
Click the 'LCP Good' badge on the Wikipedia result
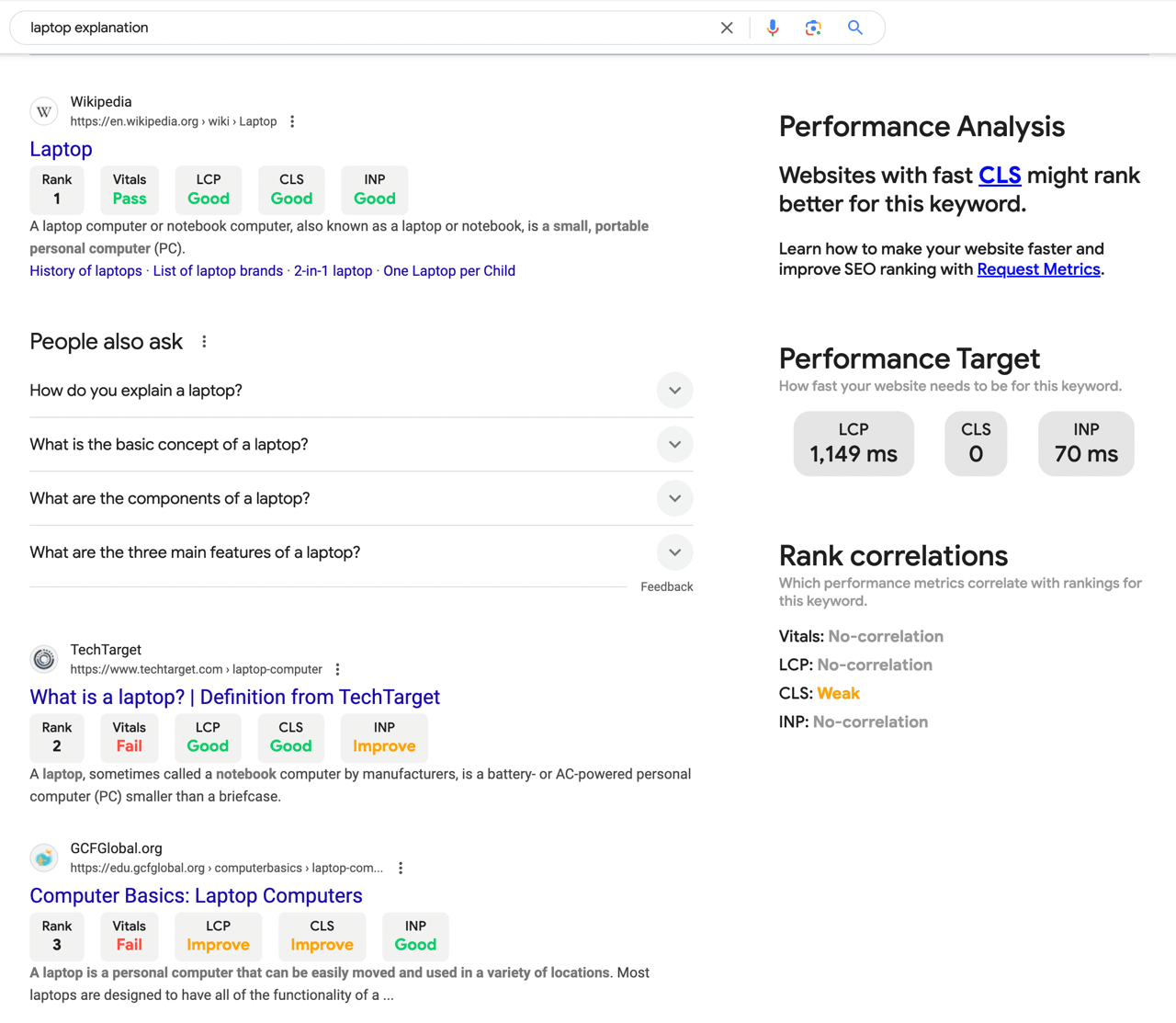[209, 189]
